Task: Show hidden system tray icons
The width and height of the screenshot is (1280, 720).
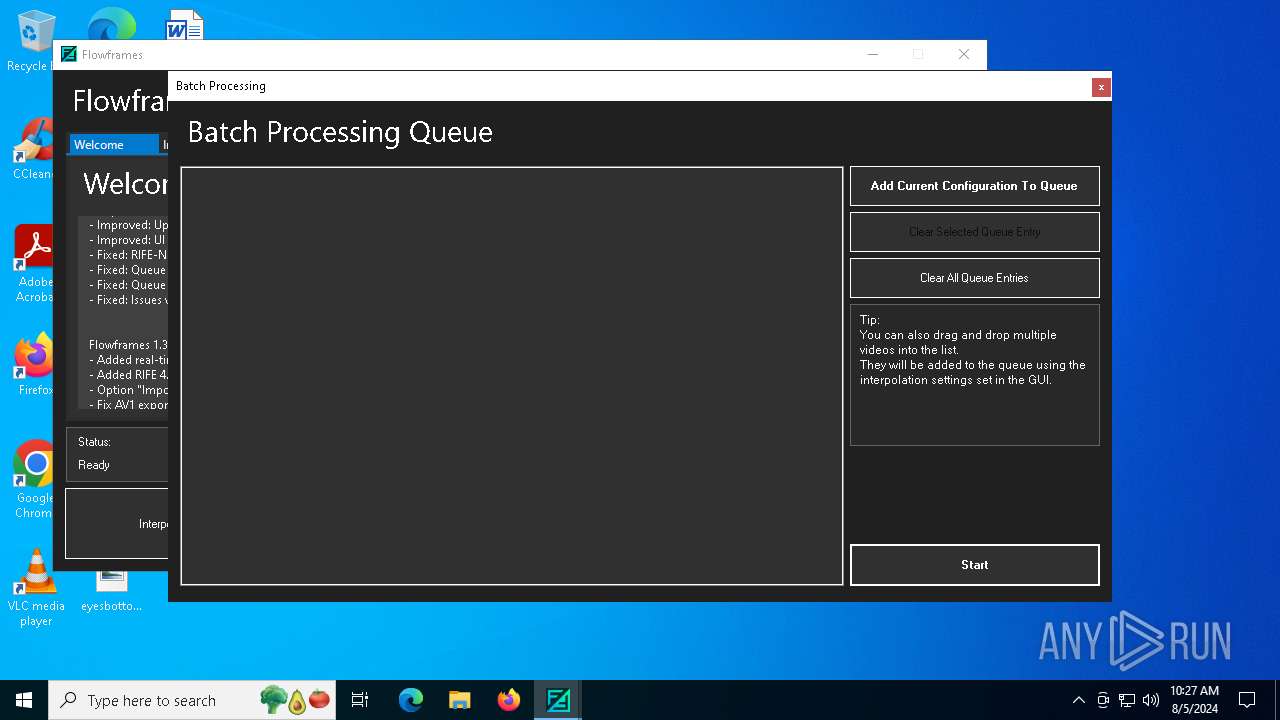Action: 1078,700
